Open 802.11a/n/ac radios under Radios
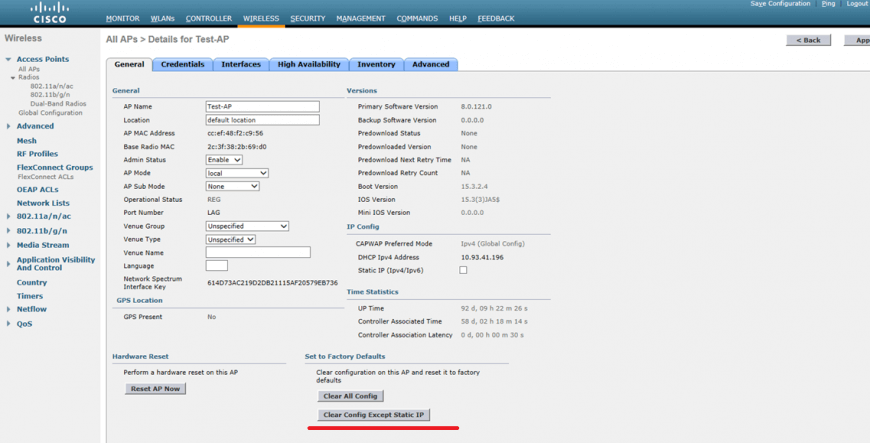 (52, 86)
